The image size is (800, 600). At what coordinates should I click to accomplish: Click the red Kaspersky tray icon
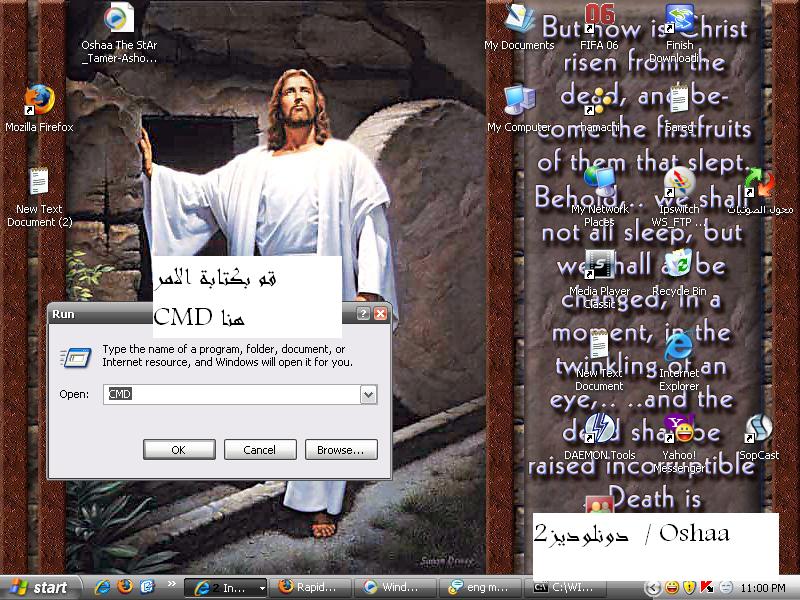click(707, 588)
